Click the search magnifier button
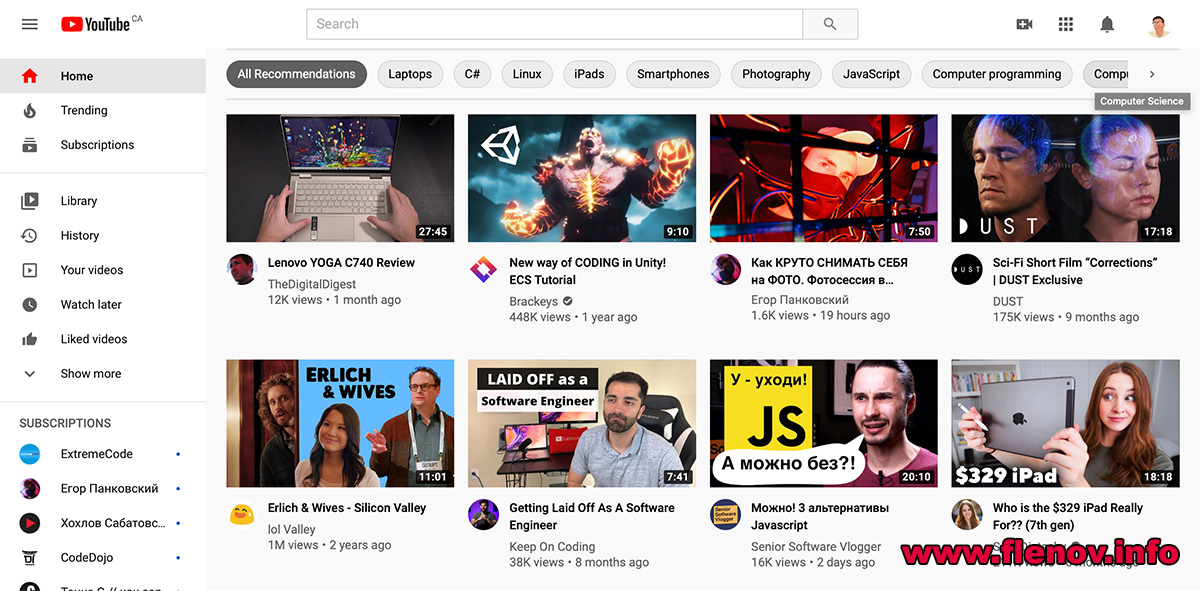Image resolution: width=1200 pixels, height=591 pixels. [830, 24]
